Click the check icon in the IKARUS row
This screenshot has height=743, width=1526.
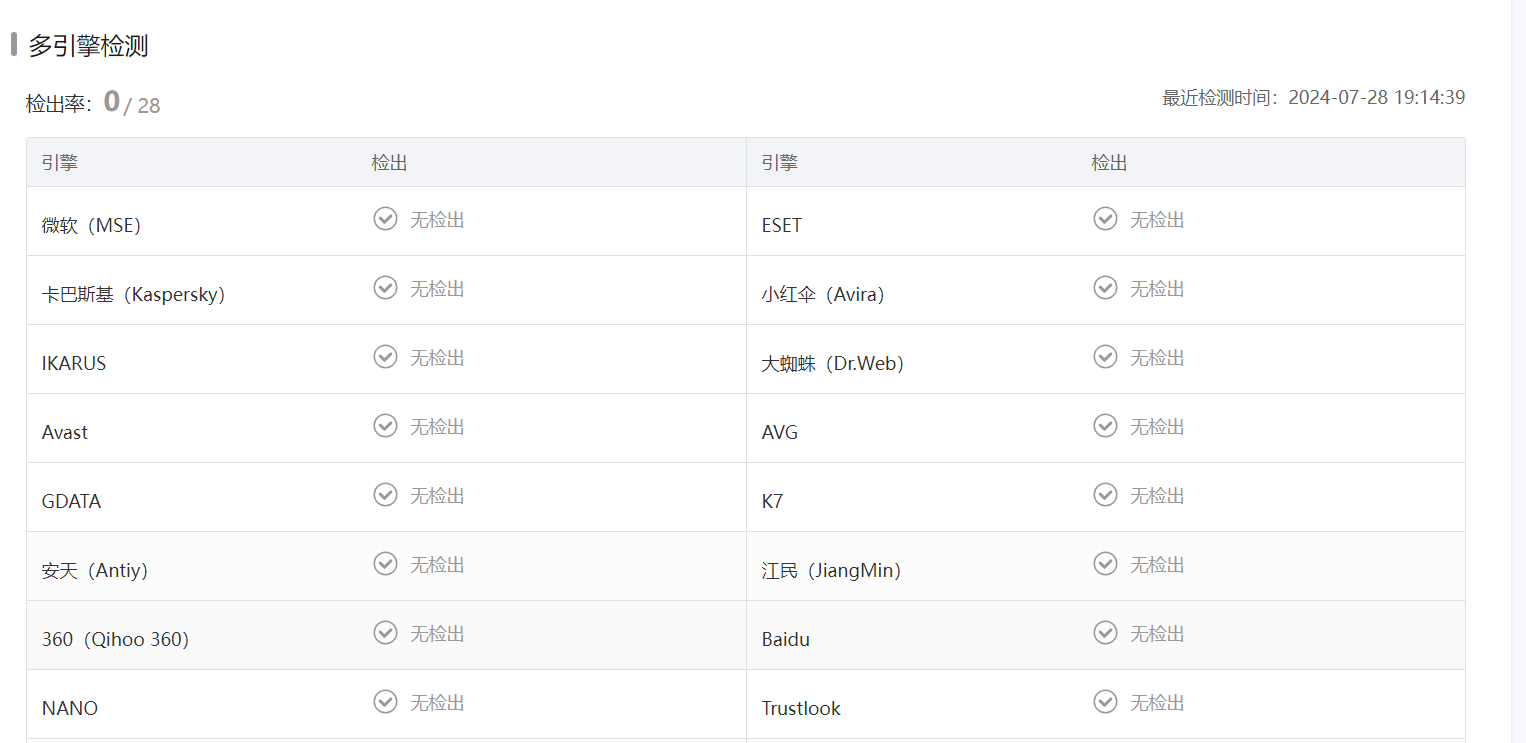pos(385,357)
